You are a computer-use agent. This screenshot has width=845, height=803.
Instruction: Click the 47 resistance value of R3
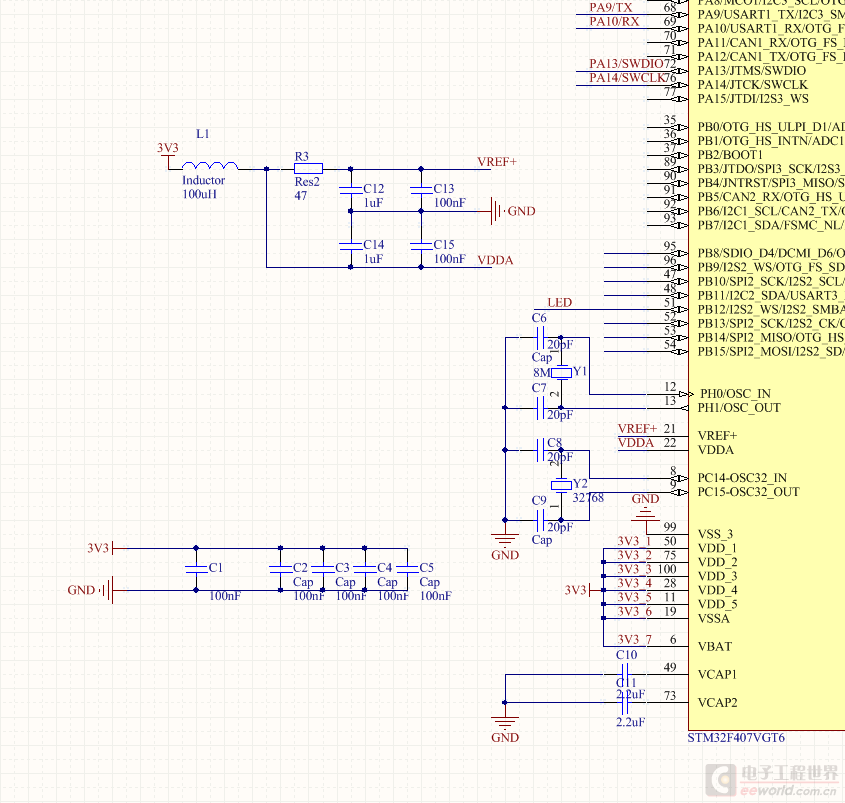coord(301,196)
